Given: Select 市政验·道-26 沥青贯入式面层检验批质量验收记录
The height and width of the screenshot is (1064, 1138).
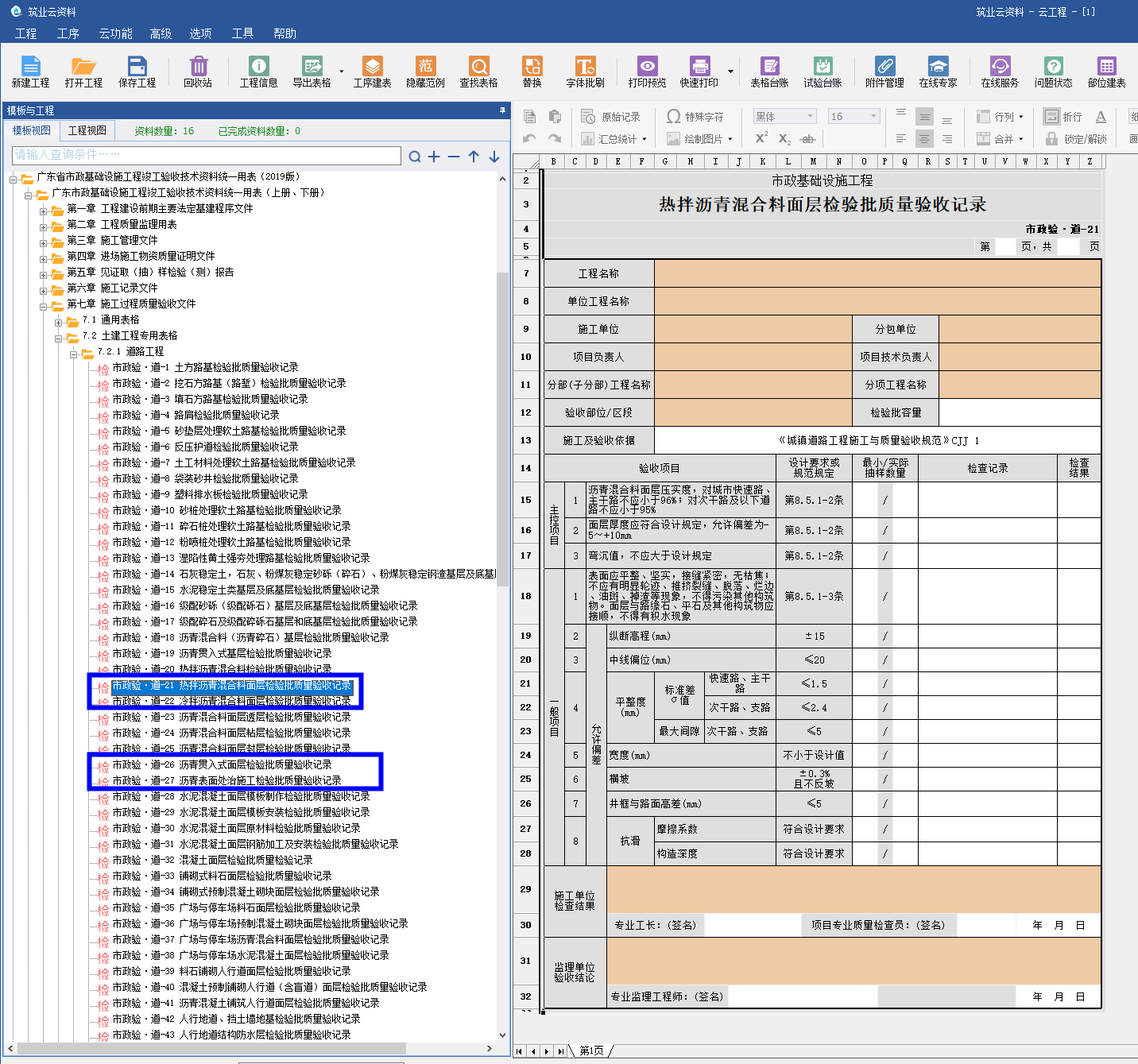Looking at the screenshot, I should tap(222, 764).
